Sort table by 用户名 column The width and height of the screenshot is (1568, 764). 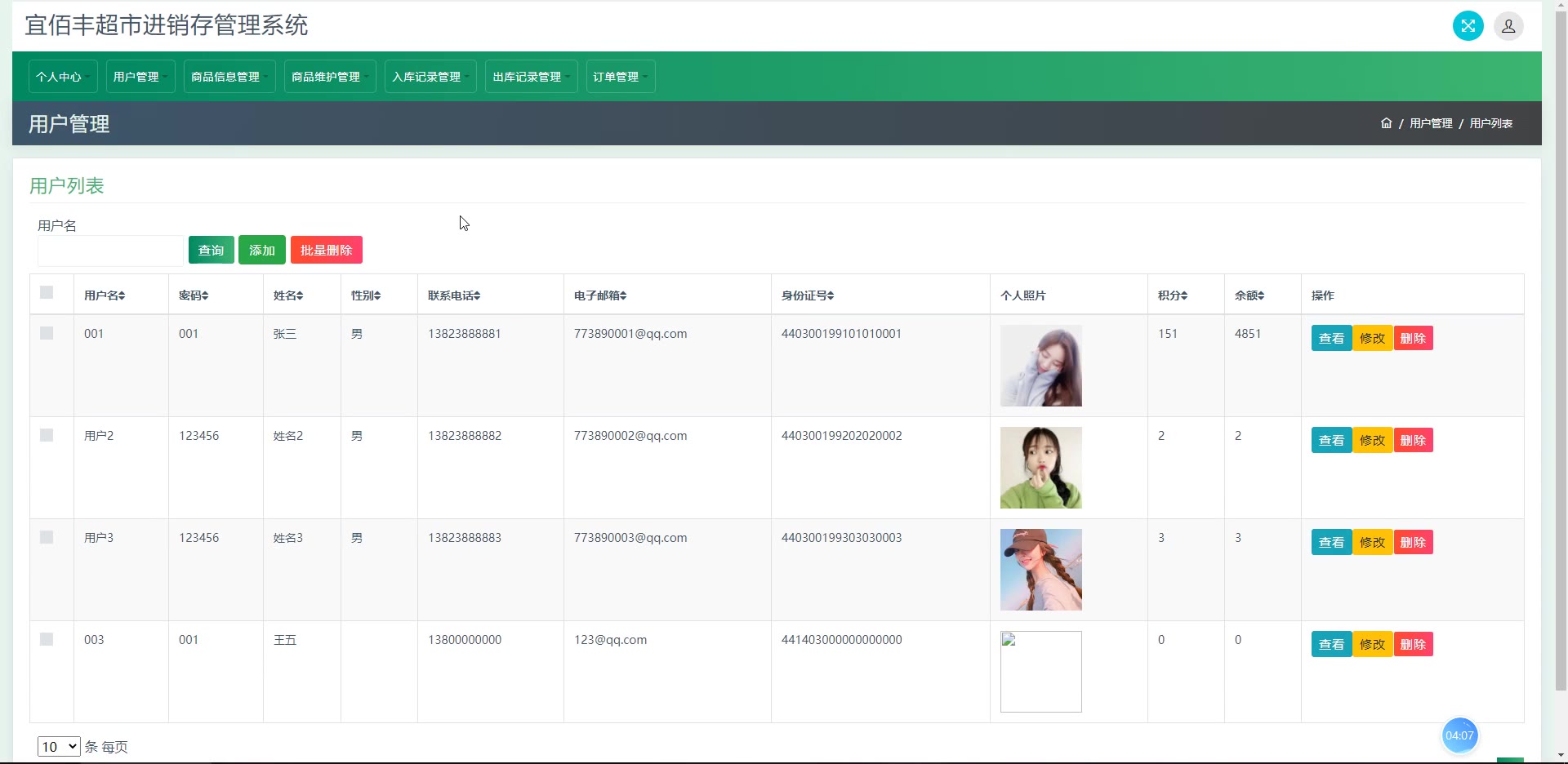pyautogui.click(x=105, y=295)
